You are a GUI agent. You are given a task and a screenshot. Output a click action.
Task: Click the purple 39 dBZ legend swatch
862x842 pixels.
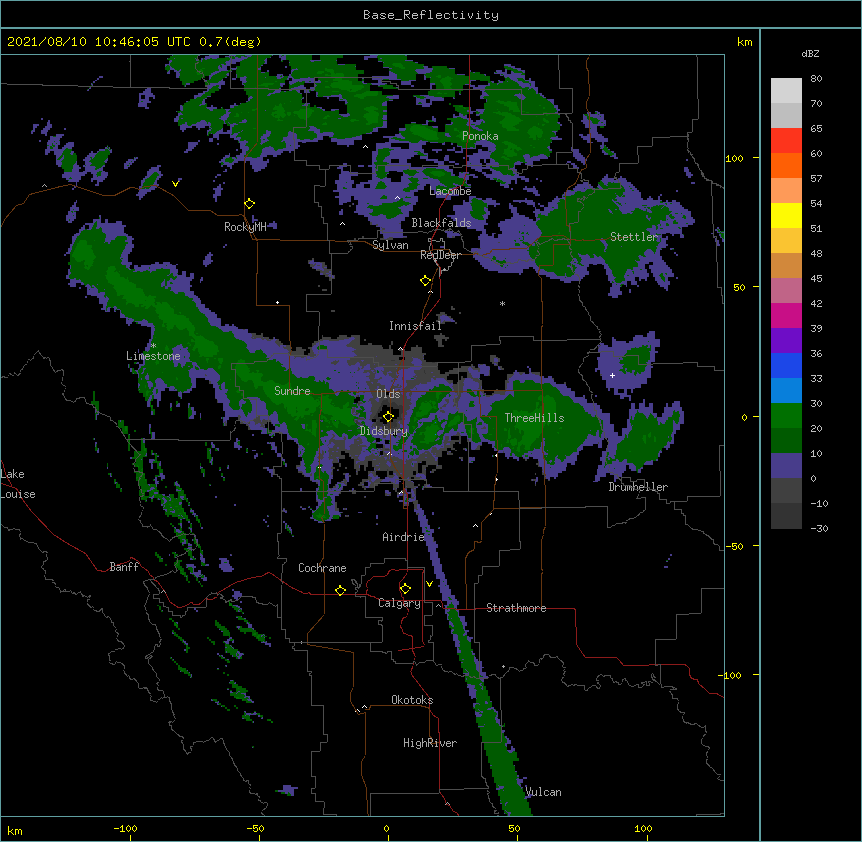[786, 340]
